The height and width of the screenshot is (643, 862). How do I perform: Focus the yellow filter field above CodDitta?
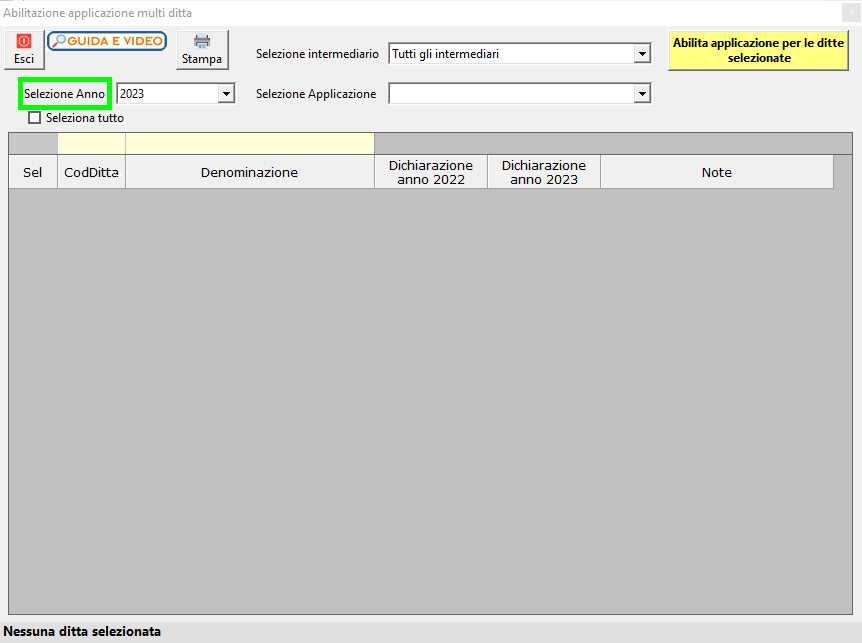coord(91,144)
